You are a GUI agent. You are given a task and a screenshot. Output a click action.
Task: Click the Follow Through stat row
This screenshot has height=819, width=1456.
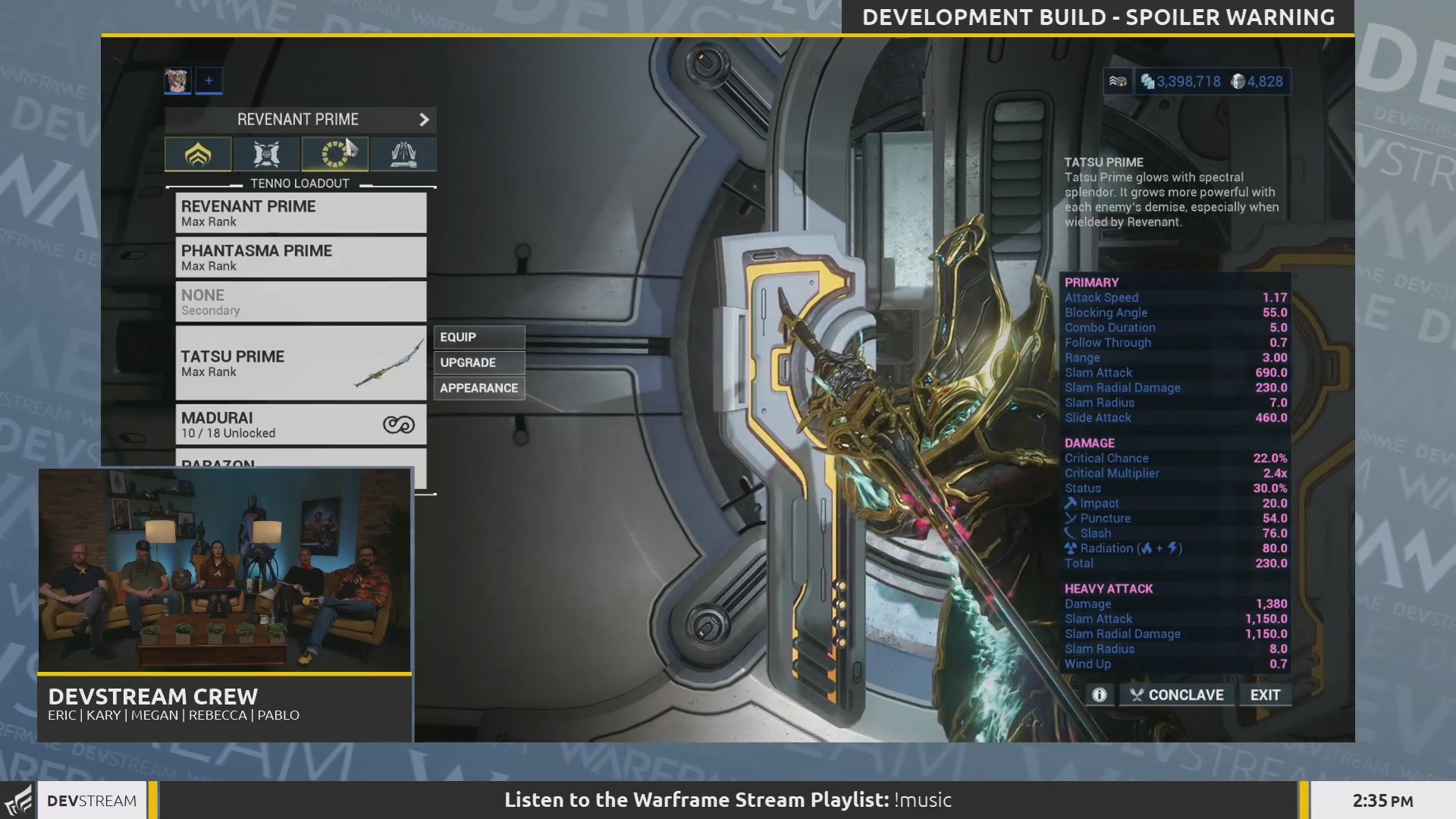(x=1175, y=343)
